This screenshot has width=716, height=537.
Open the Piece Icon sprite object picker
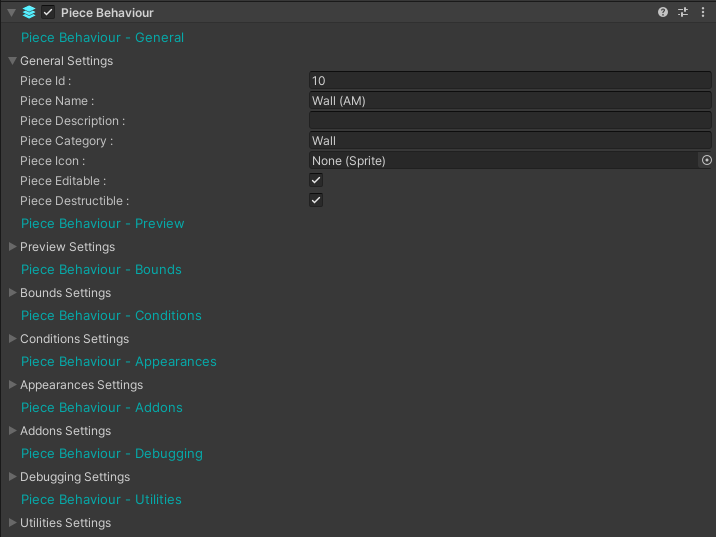pyautogui.click(x=706, y=160)
